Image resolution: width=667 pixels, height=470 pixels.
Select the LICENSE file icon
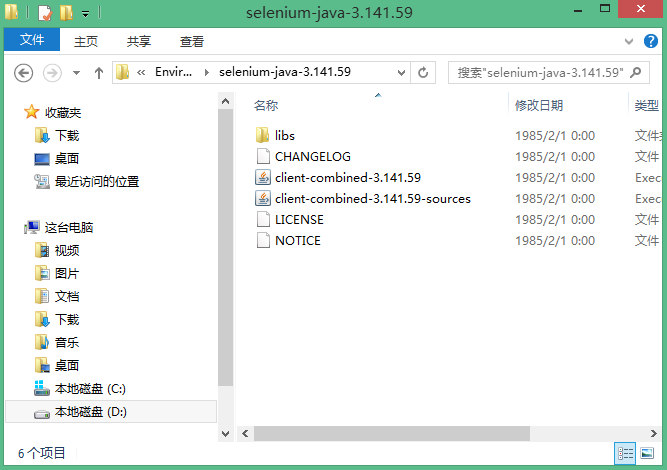[263, 219]
